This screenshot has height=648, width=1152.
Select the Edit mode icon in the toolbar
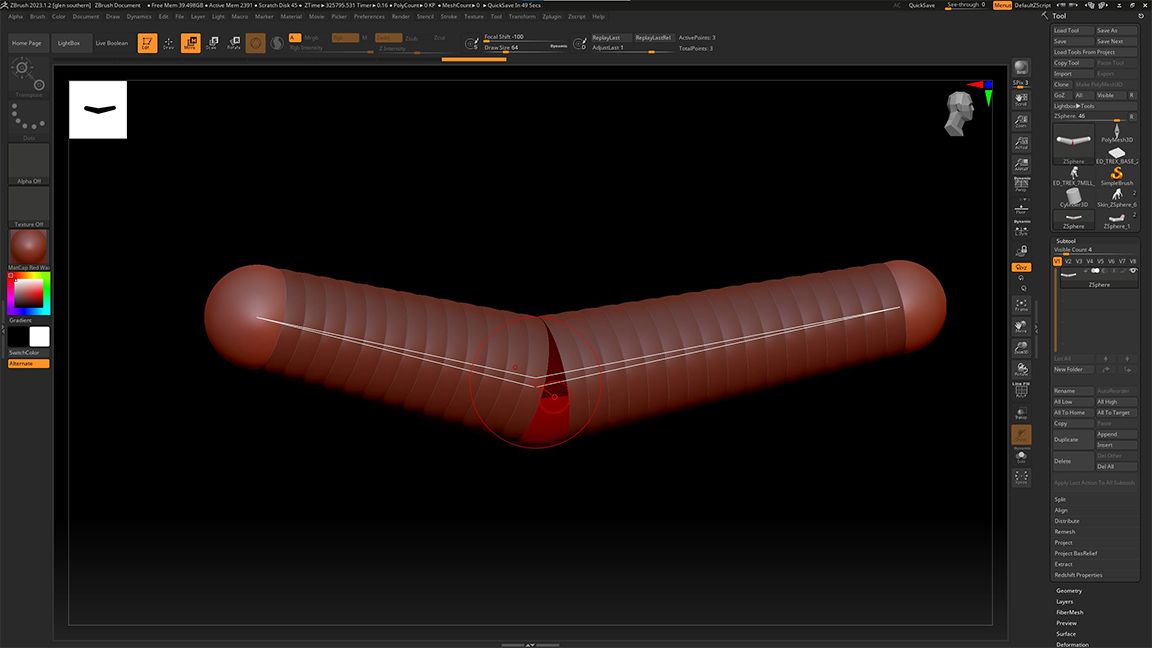click(x=147, y=43)
